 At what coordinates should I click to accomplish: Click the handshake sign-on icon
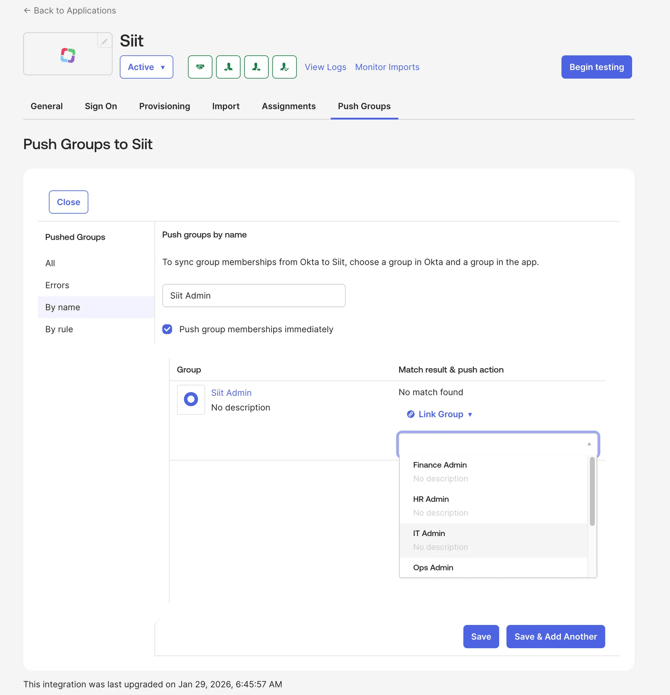(200, 67)
